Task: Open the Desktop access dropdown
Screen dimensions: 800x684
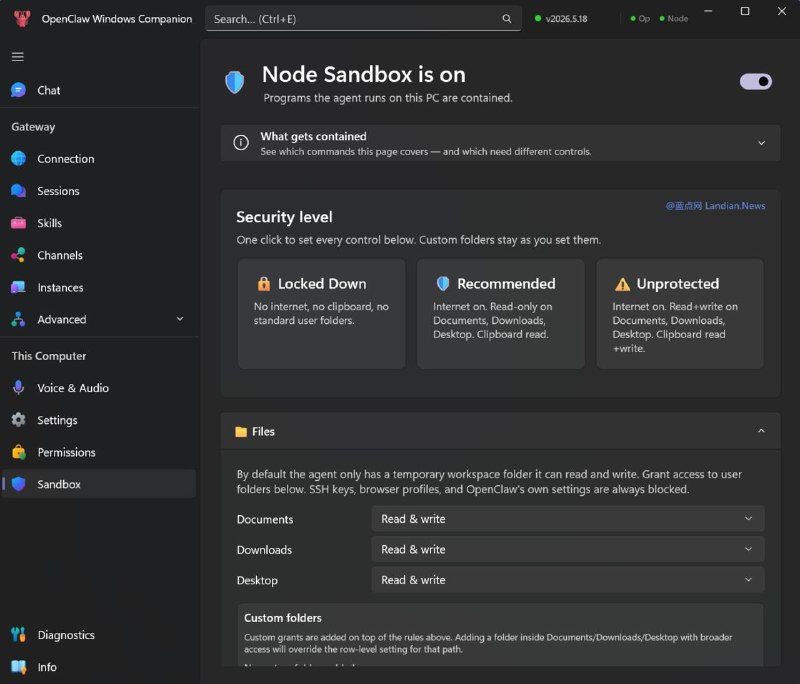Action: (568, 580)
